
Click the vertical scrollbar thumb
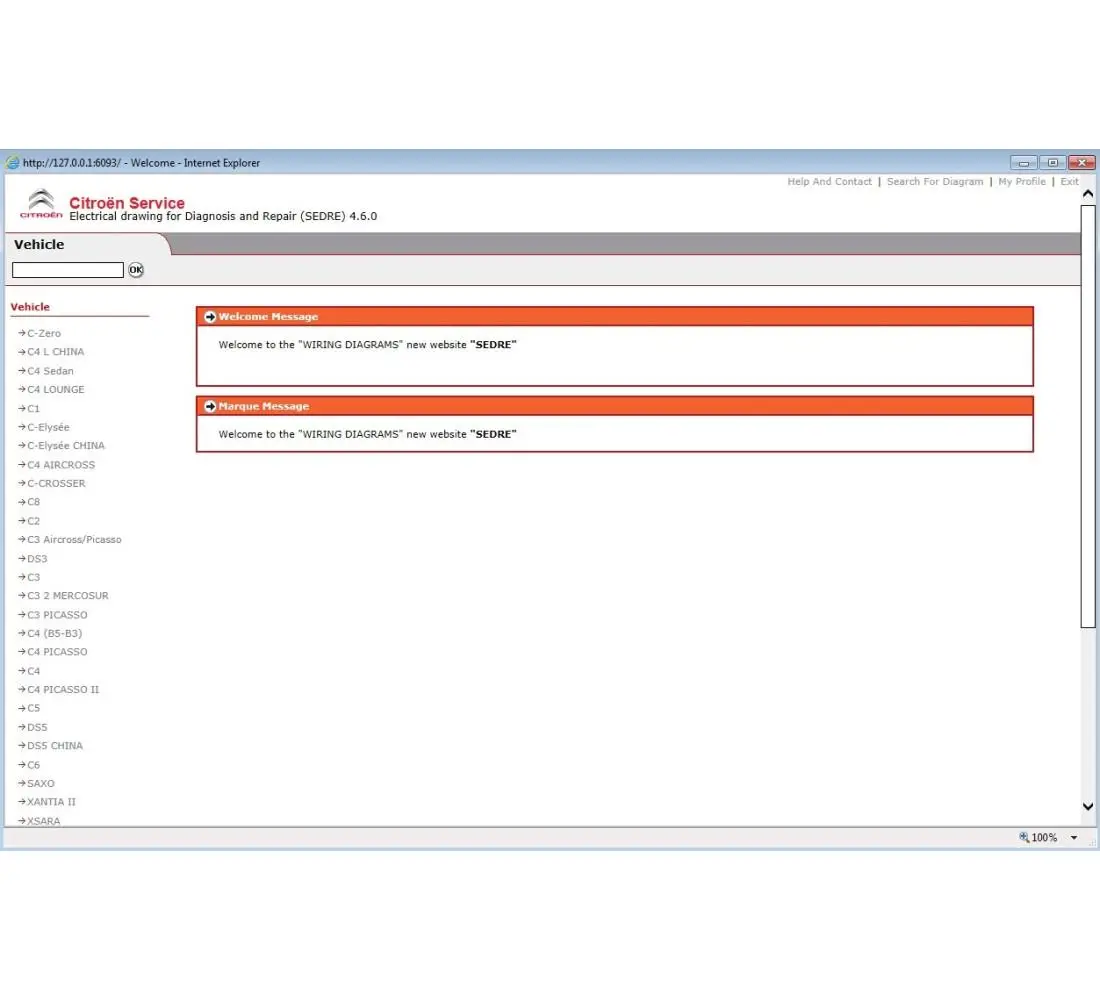pos(1088,416)
